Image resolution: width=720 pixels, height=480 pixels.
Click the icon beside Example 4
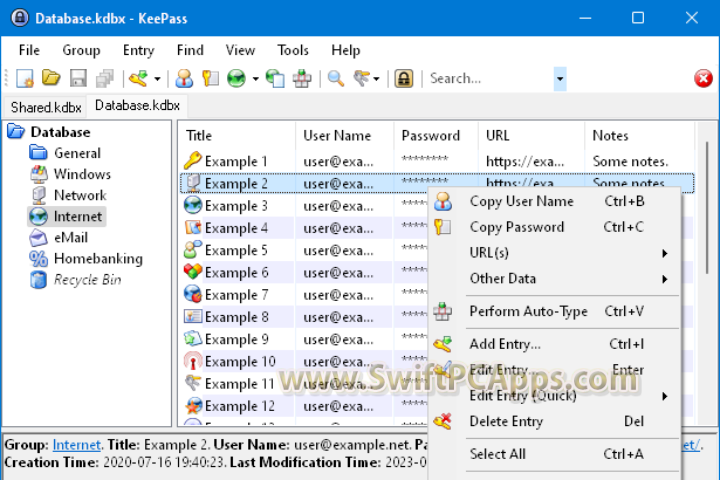pos(193,227)
